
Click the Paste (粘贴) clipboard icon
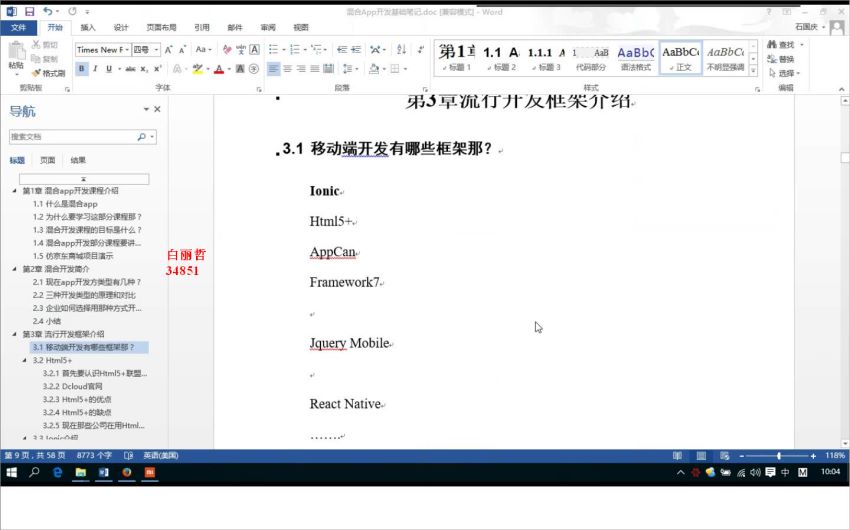(x=16, y=51)
